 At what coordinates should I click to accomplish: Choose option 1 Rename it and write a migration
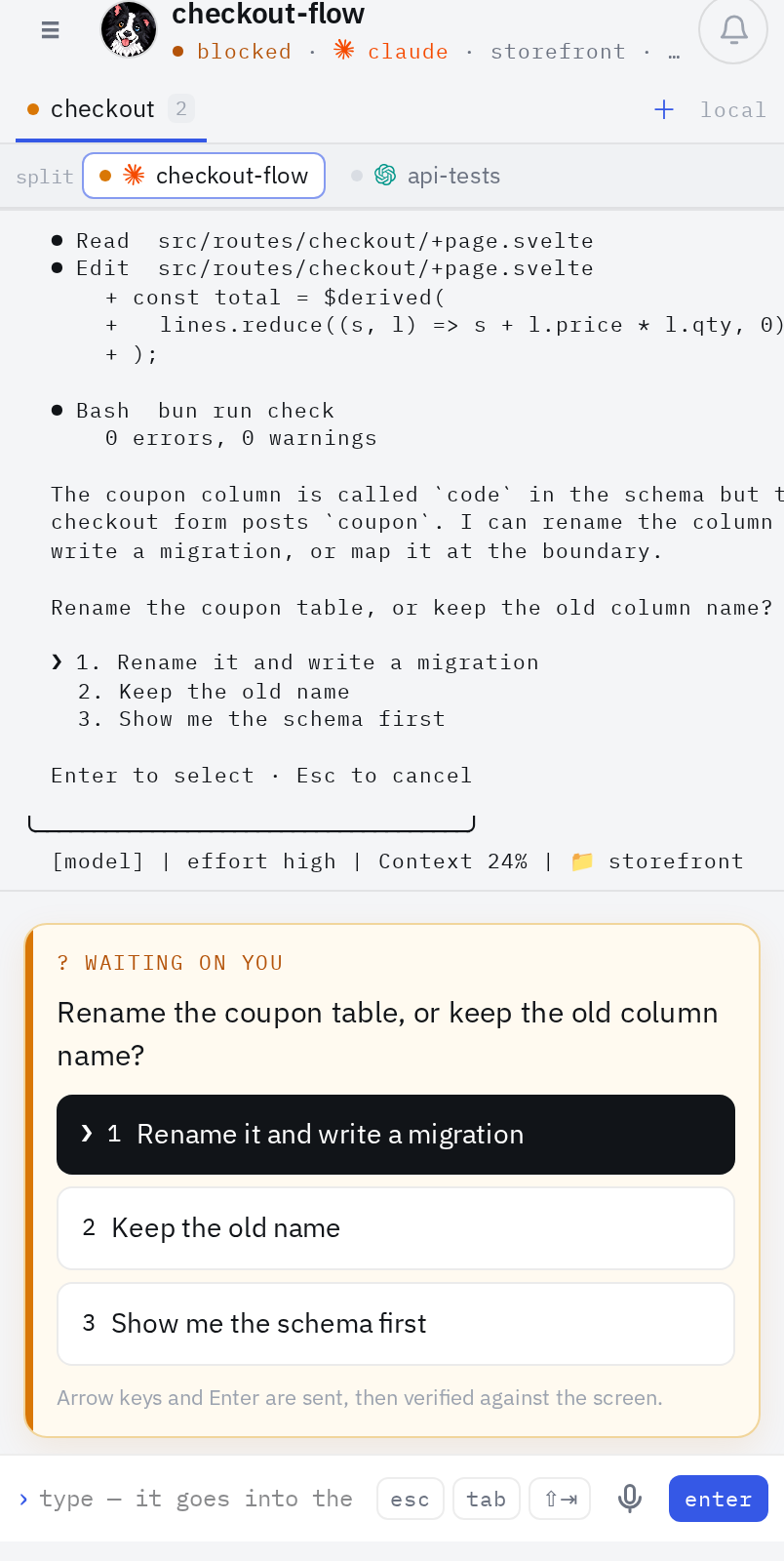[x=396, y=1135]
